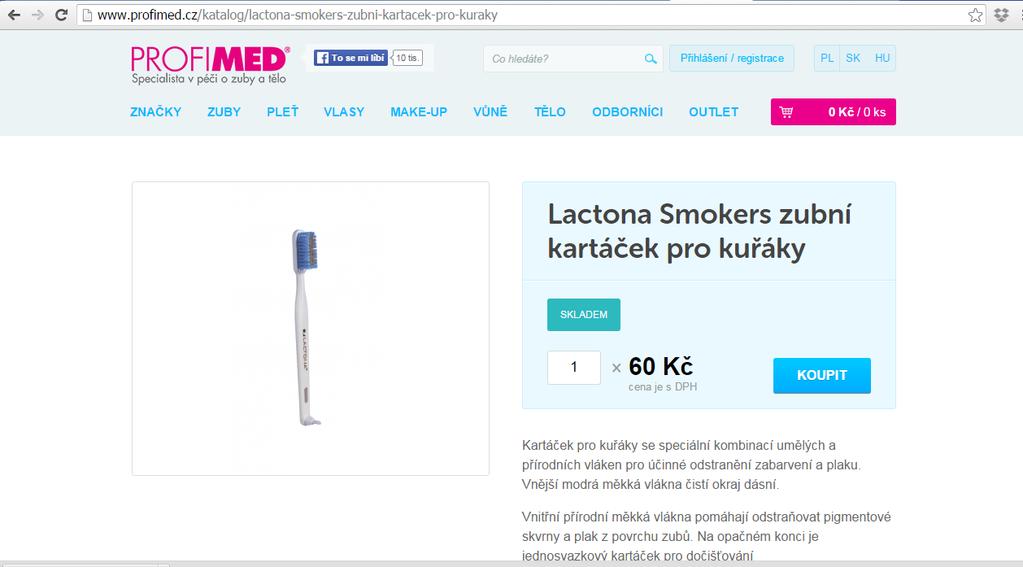Screen dimensions: 1023x567
Task: Go to the PROFIMED logo homepage
Action: 210,65
